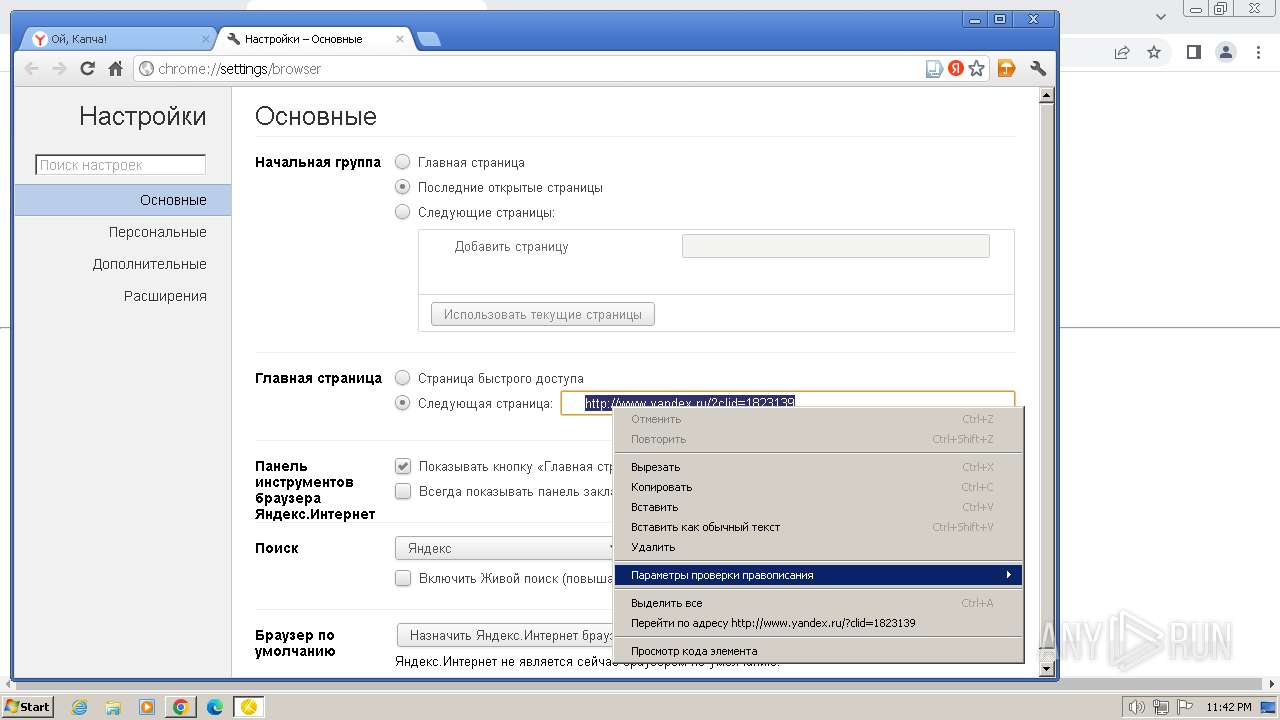
Task: Click the settings page scrollbar up arrow
Action: (1047, 96)
